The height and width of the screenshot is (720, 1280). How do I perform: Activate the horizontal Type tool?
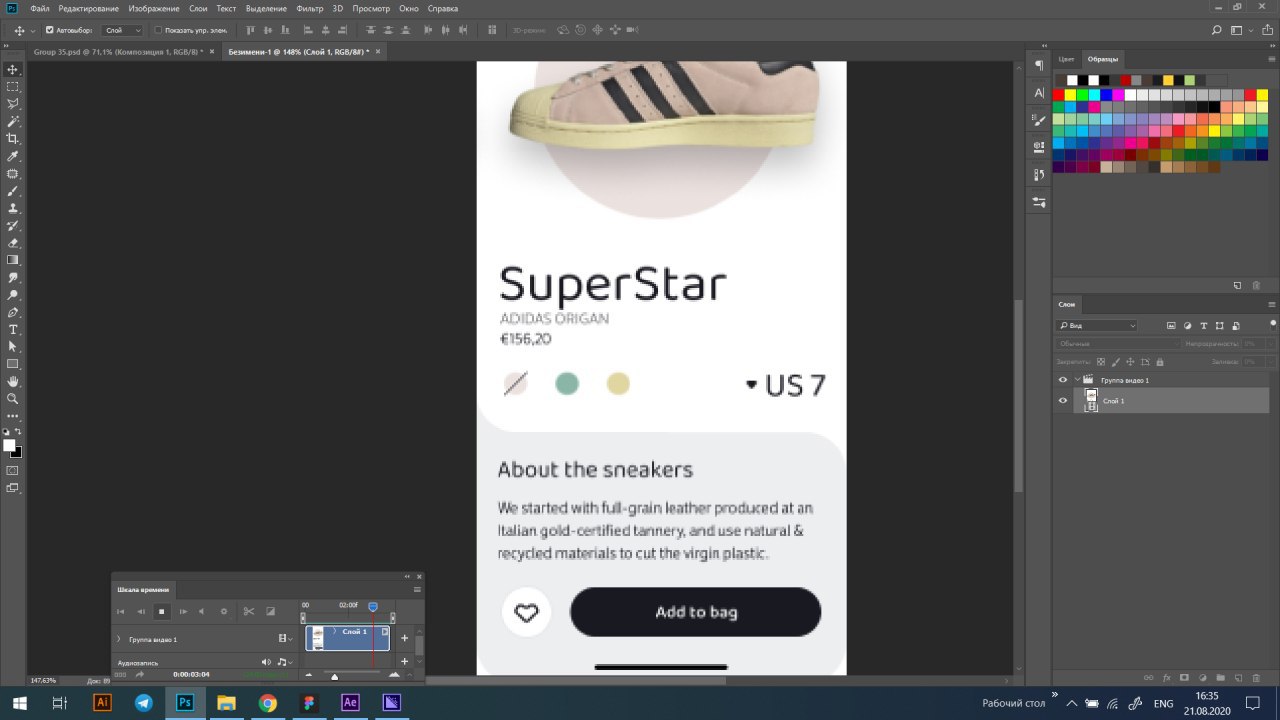click(13, 329)
